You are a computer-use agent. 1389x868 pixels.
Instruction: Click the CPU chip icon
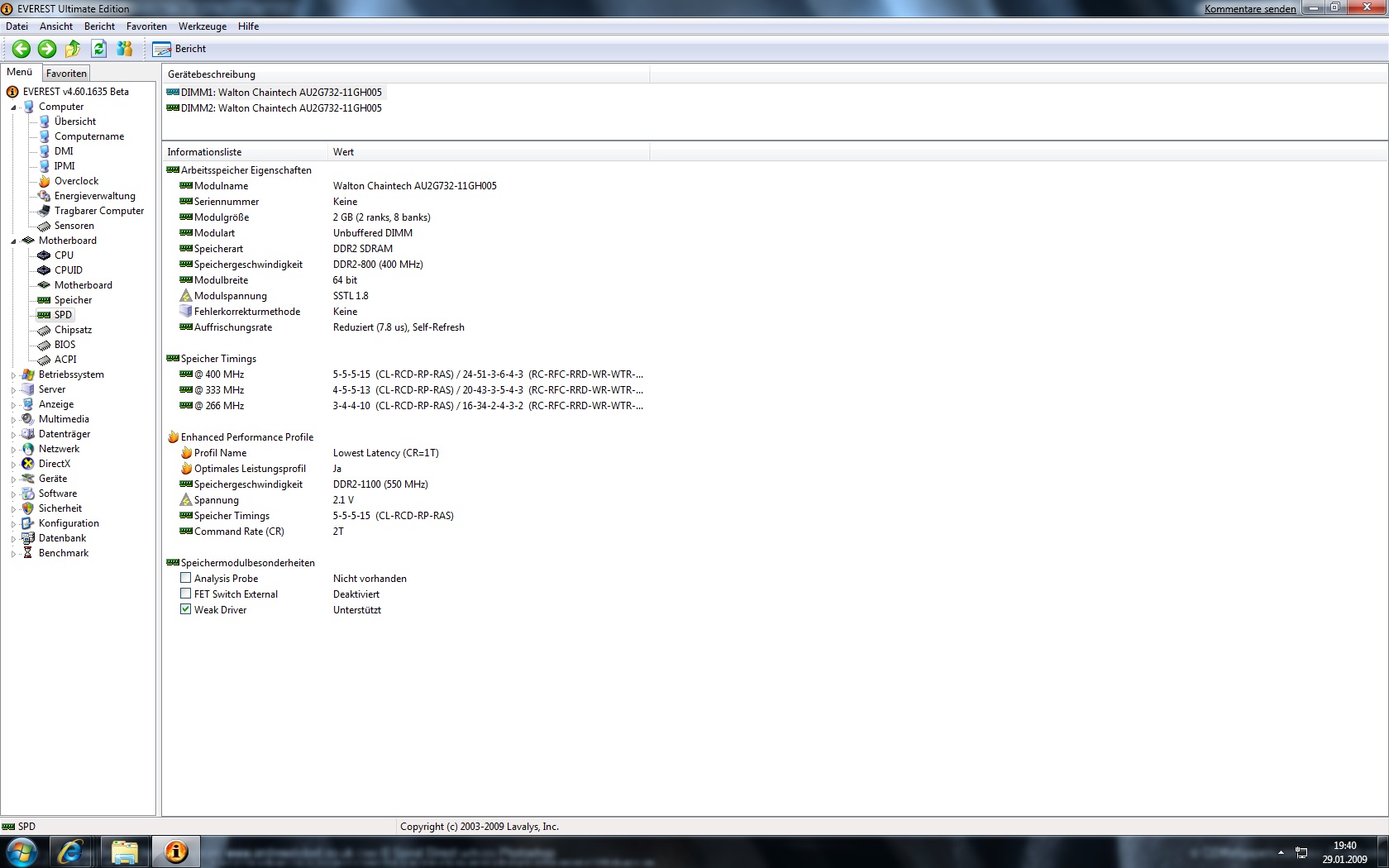45,255
